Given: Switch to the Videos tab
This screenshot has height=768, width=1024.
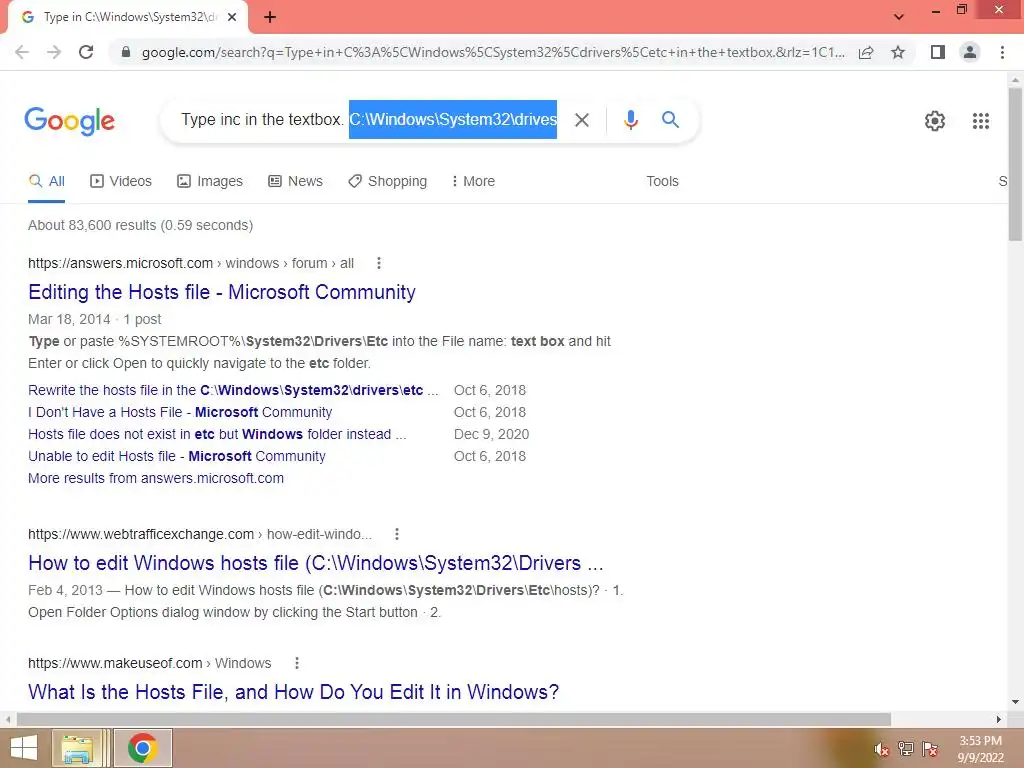Looking at the screenshot, I should [x=121, y=182].
